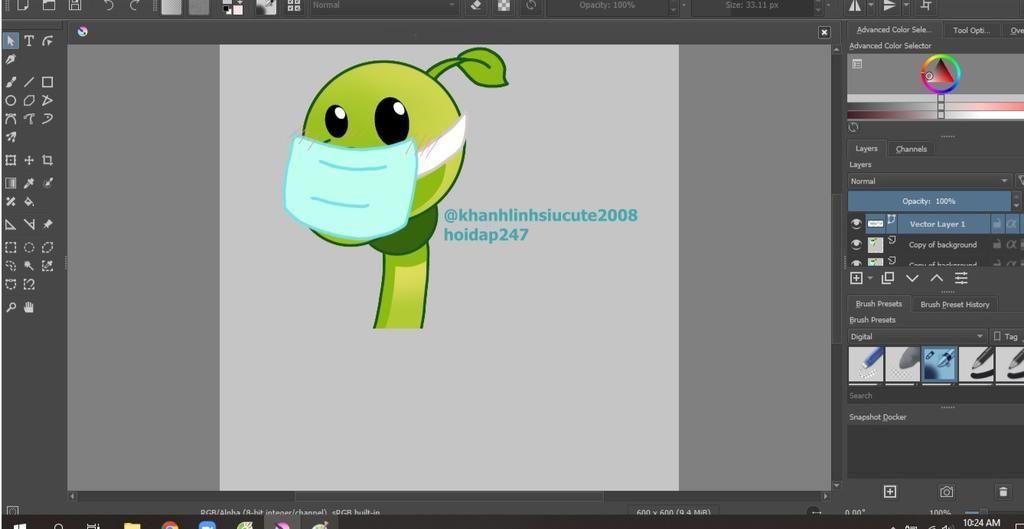1024x529 pixels.
Task: Select the Freehand Path tool
Action: tap(29, 119)
